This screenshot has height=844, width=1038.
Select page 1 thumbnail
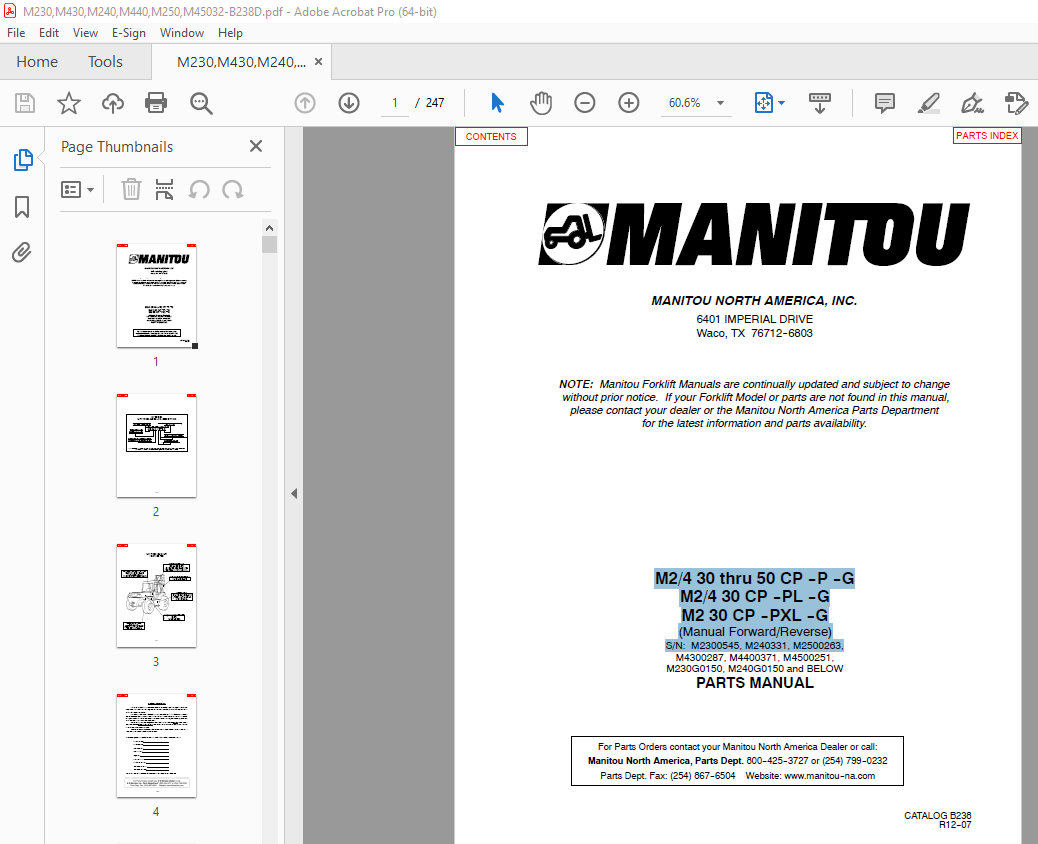pos(156,295)
